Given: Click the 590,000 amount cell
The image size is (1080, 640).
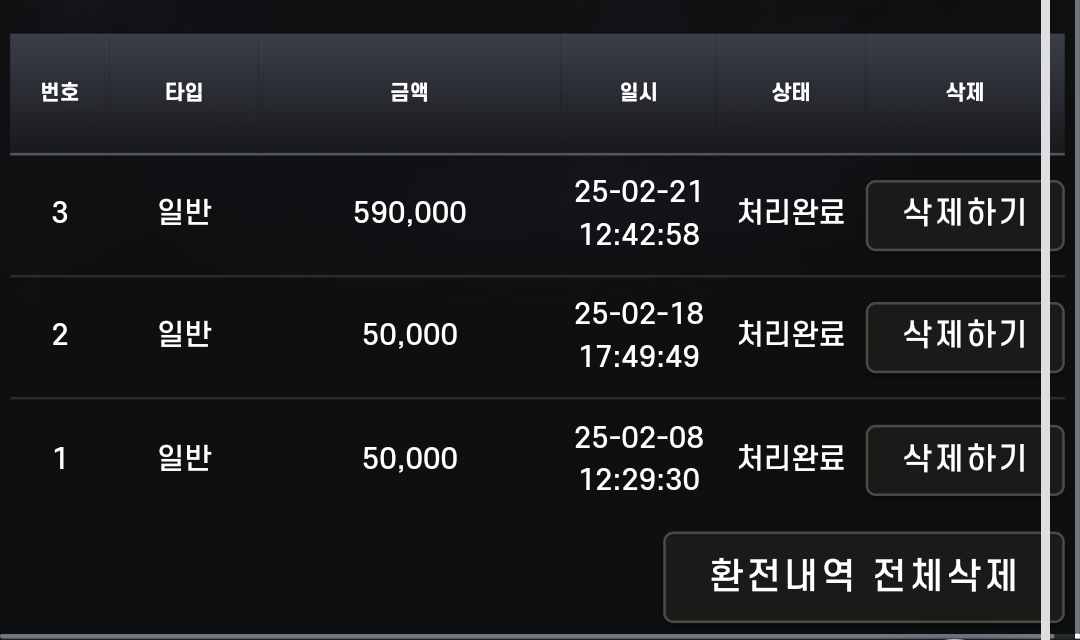Looking at the screenshot, I should 409,213.
